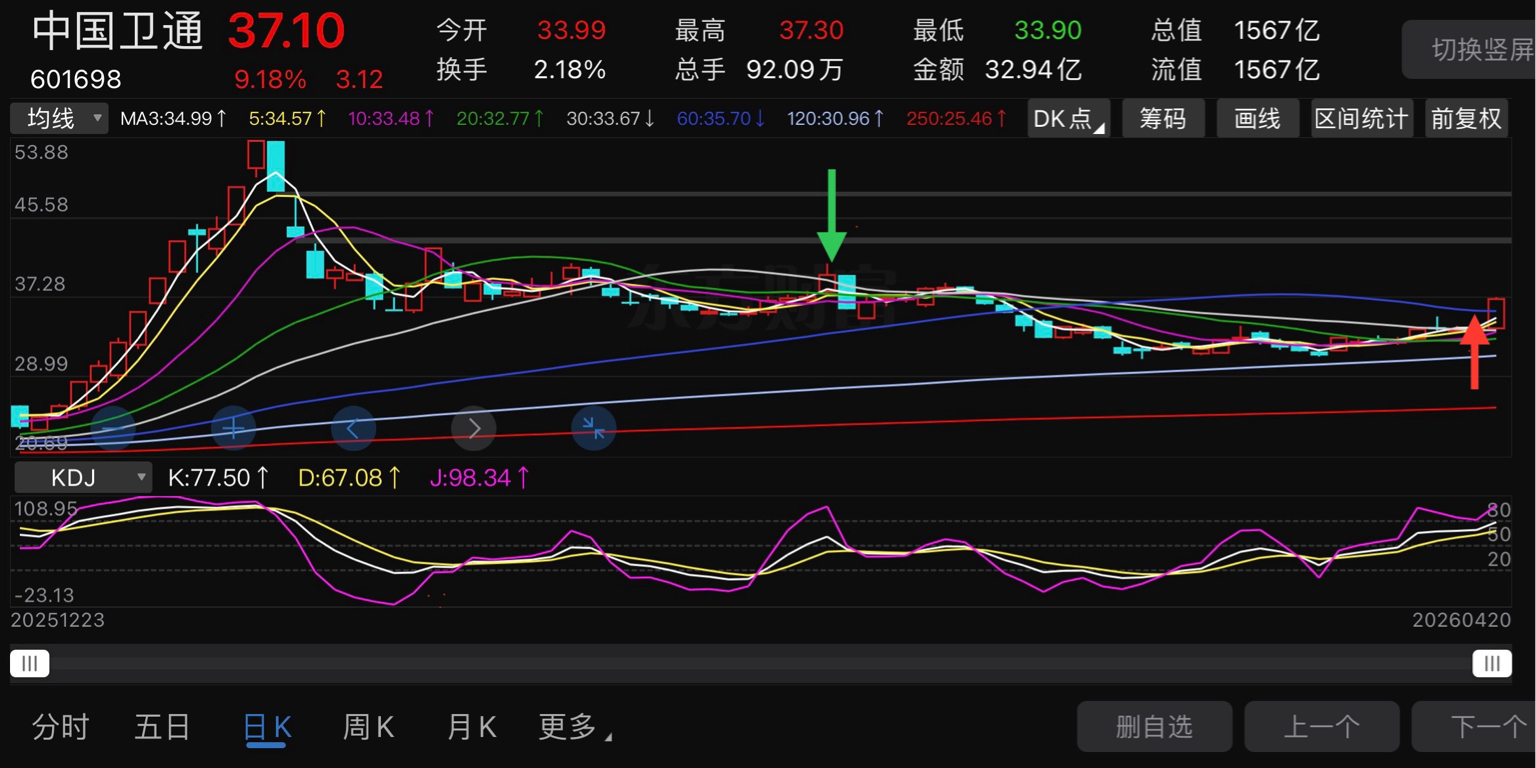Image resolution: width=1536 pixels, height=768 pixels.
Task: Activate the 画线 drawing tool
Action: click(x=1258, y=119)
